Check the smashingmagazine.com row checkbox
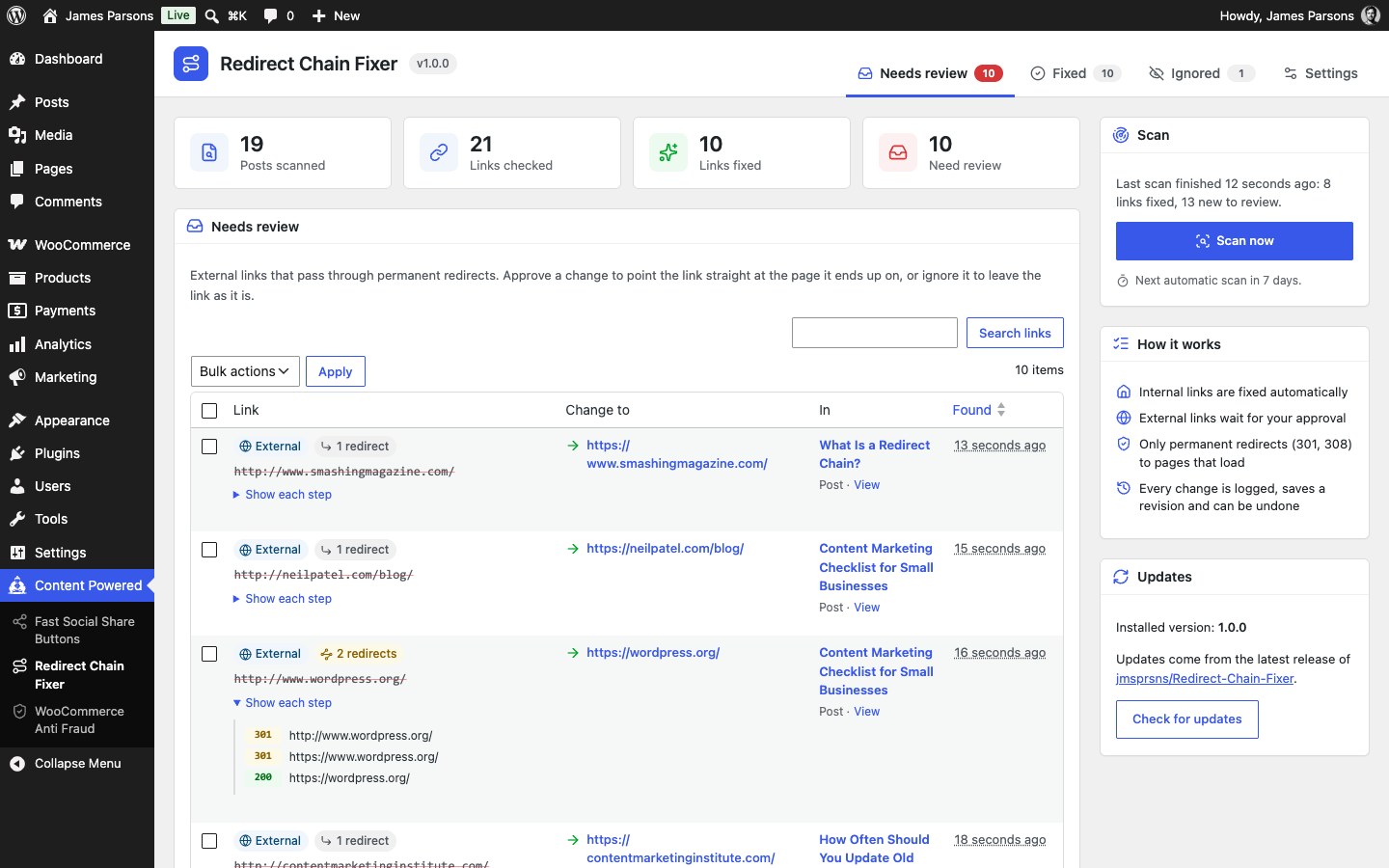1389x868 pixels. 209,447
